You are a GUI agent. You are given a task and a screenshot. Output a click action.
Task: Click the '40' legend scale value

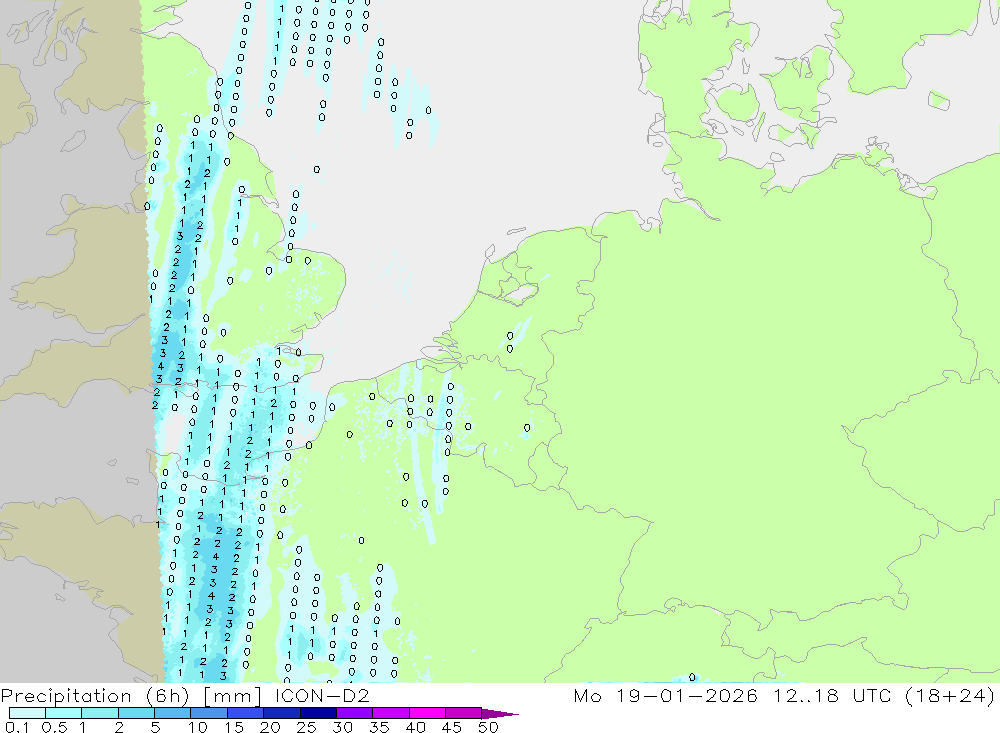point(416,727)
